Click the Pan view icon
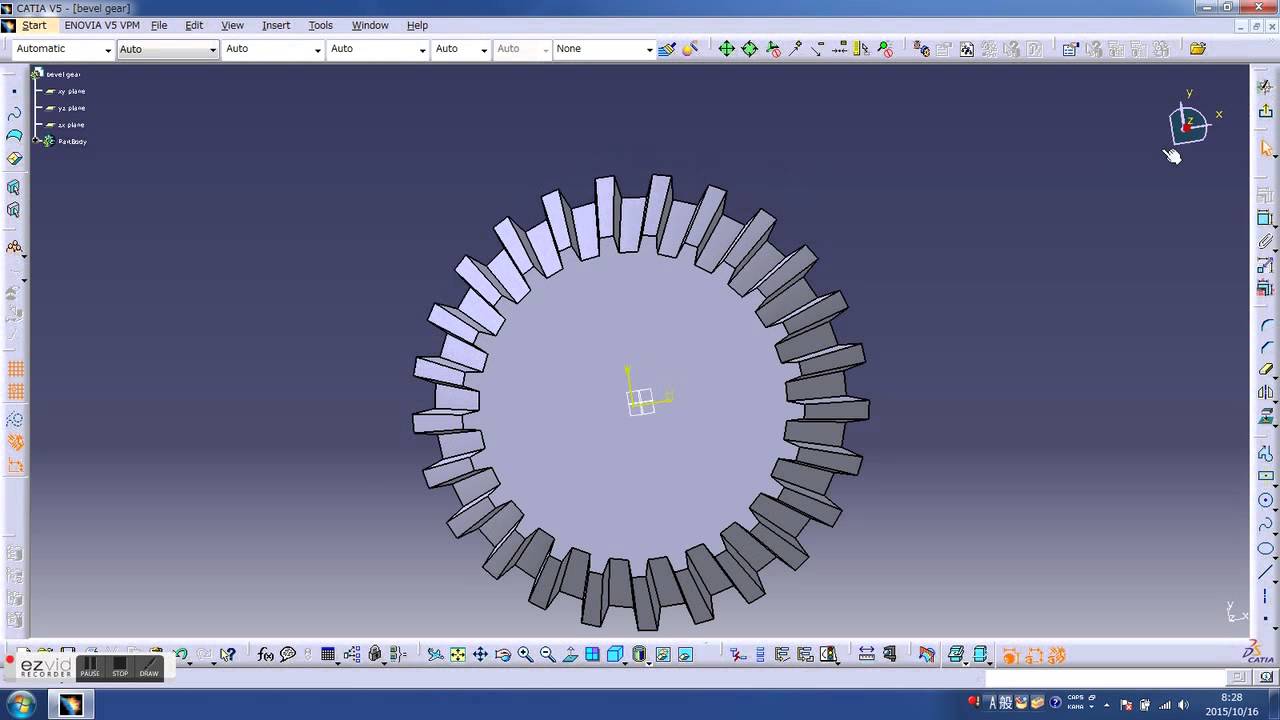 click(480, 655)
